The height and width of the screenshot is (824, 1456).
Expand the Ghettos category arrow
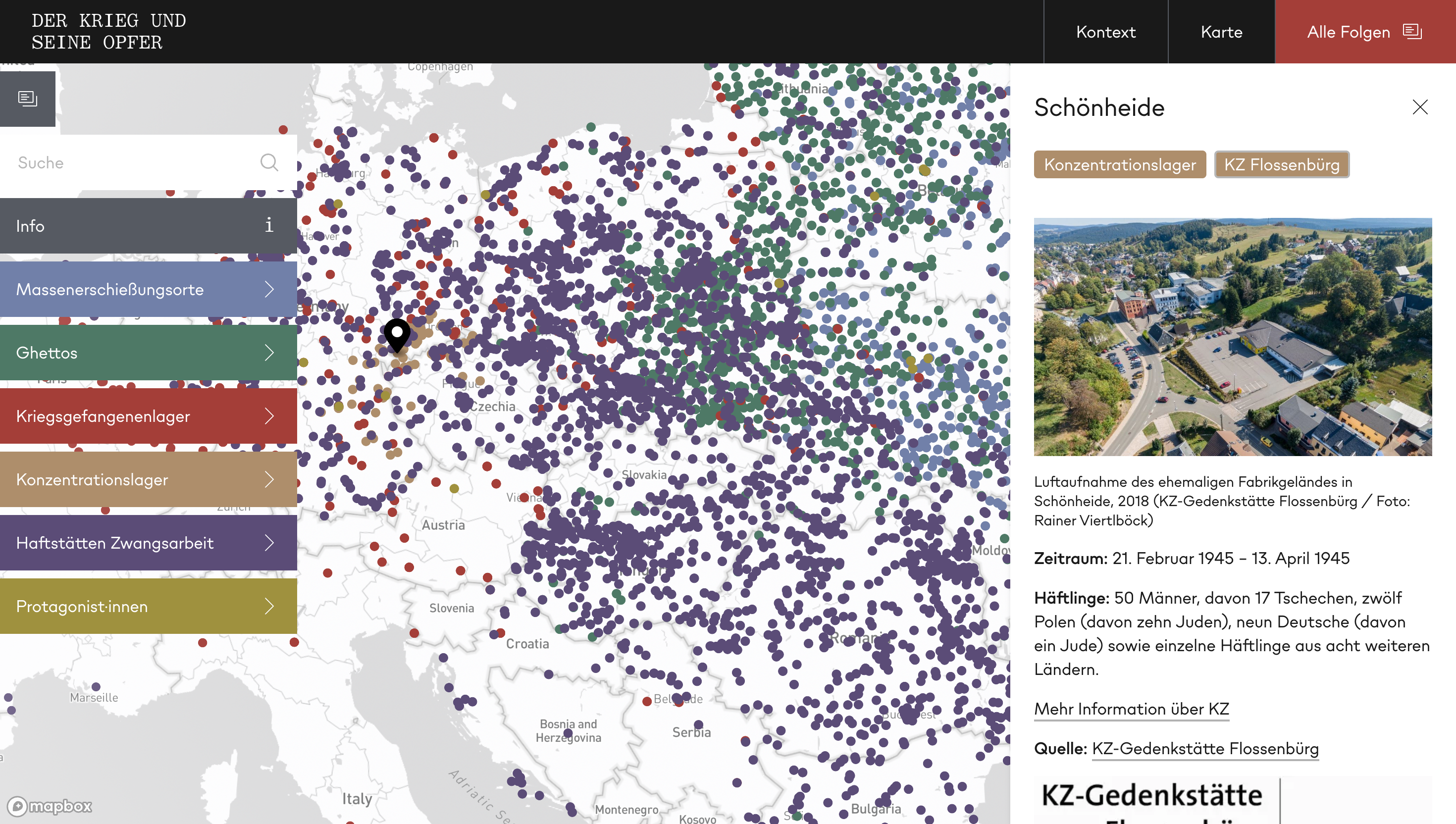(269, 353)
